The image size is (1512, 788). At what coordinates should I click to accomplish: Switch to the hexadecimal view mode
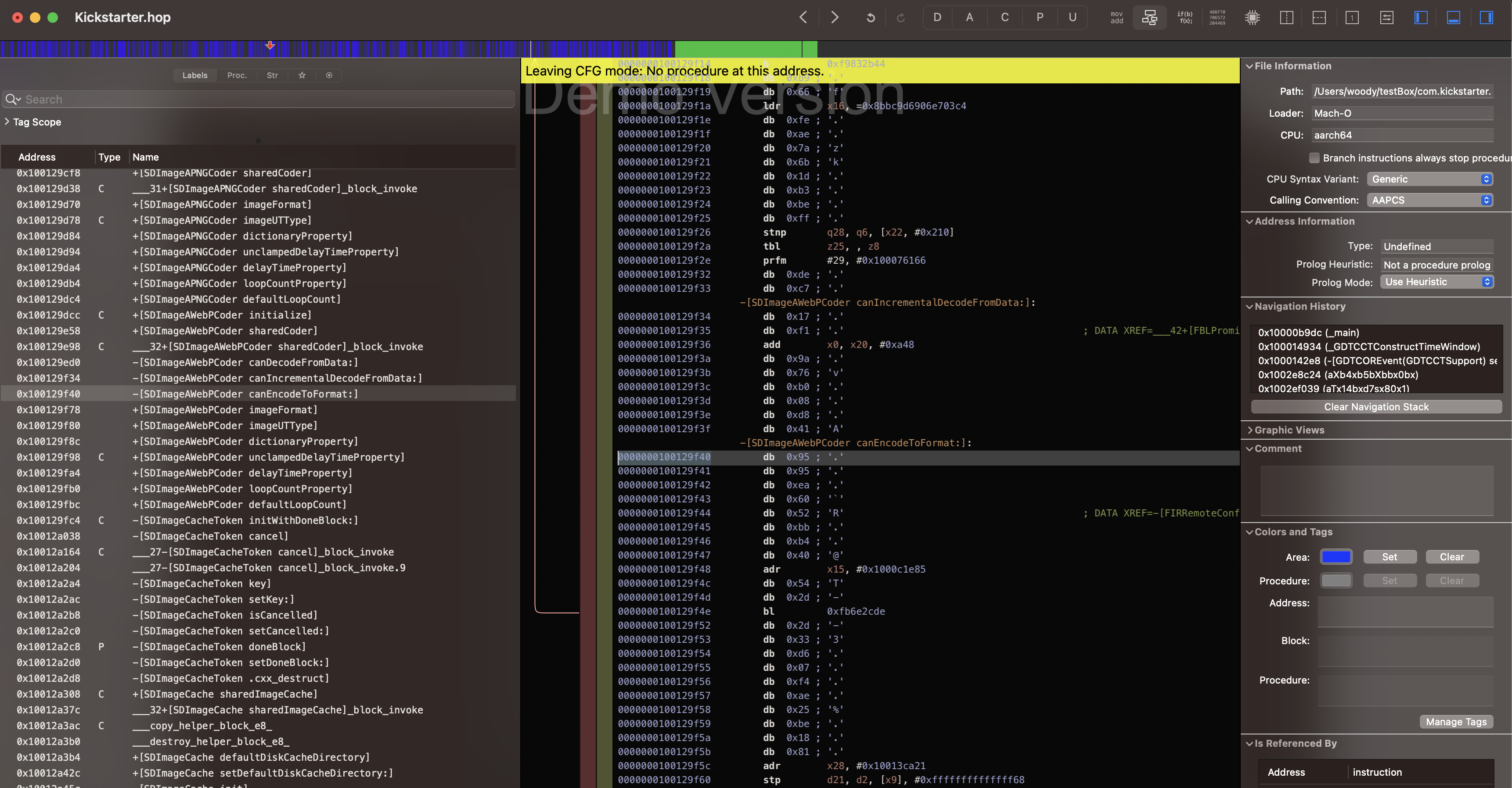point(1217,18)
